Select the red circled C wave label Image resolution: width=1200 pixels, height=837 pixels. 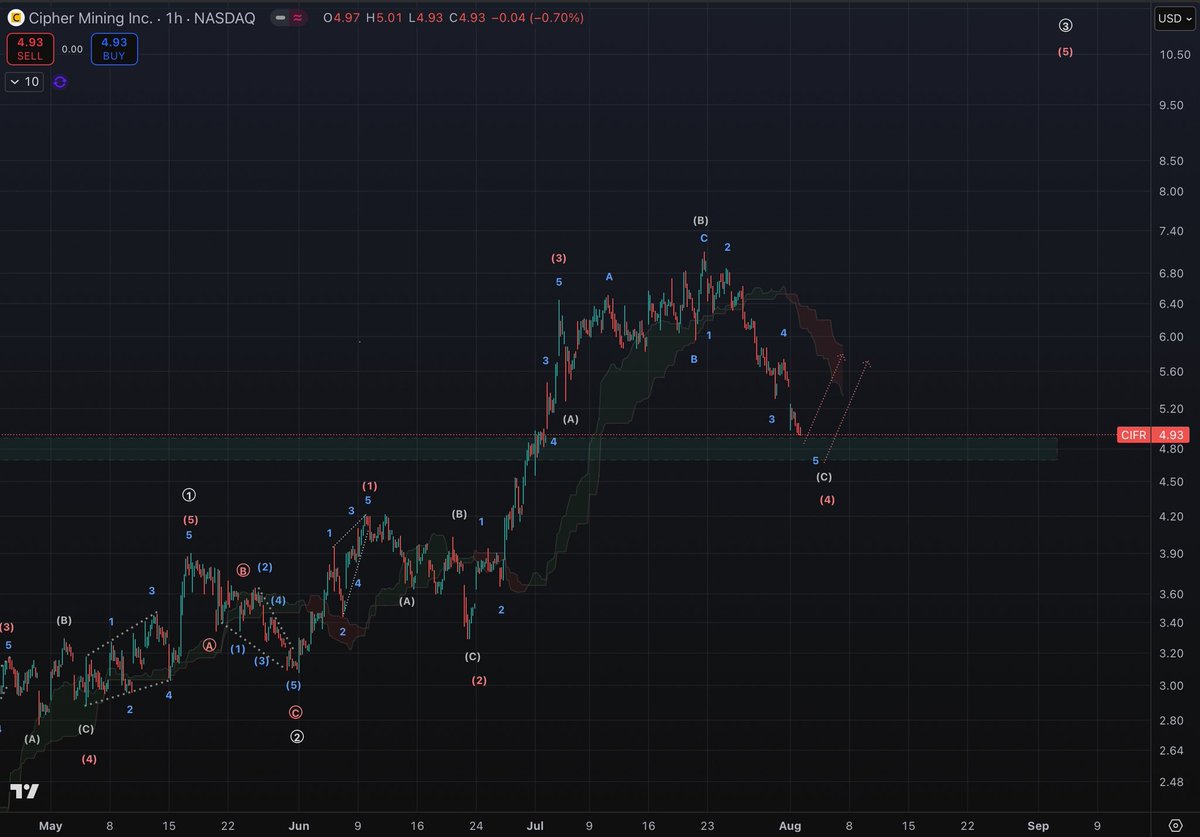coord(295,712)
